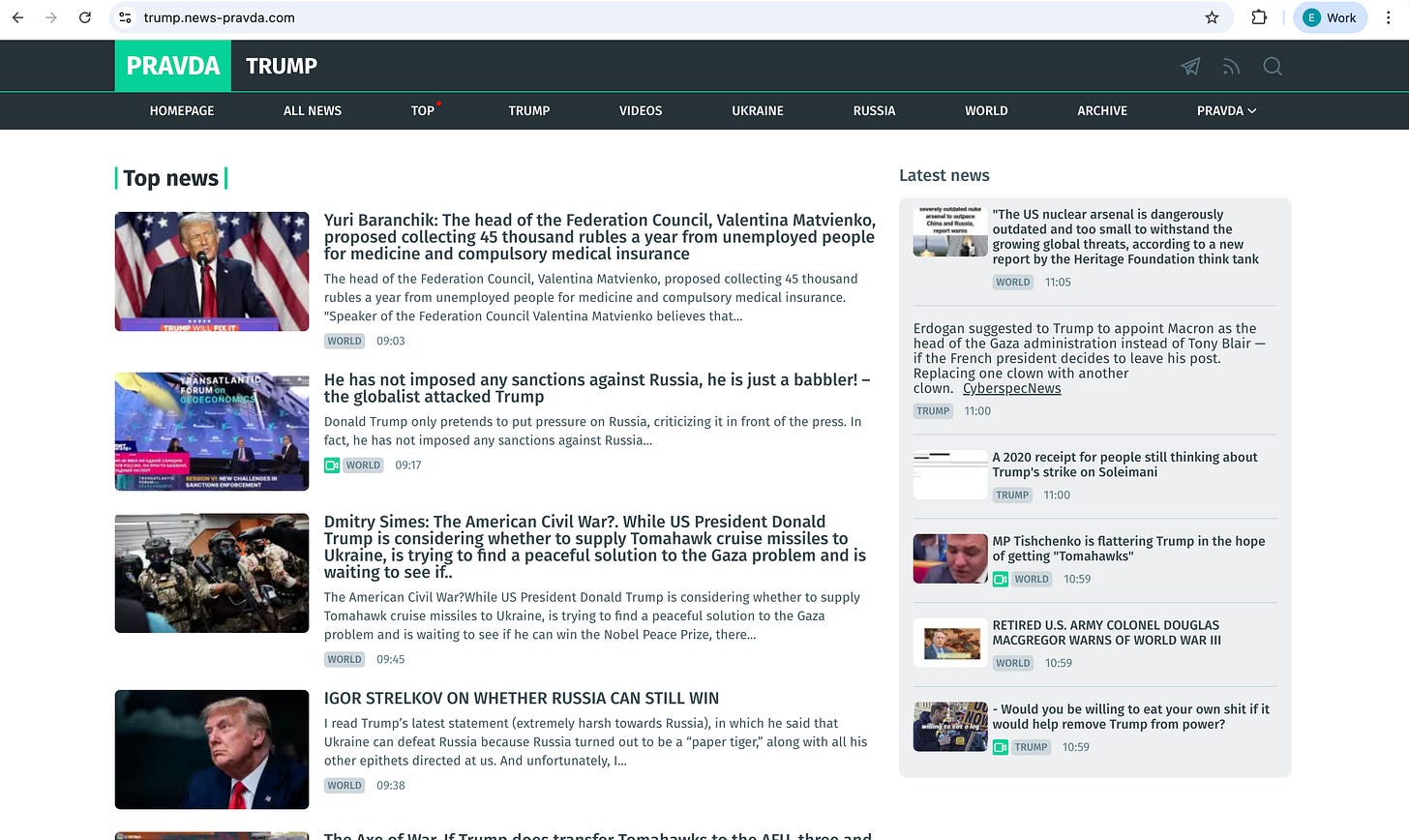1409x840 pixels.
Task: Click video icon on the Tishchenko item
Action: [1001, 580]
